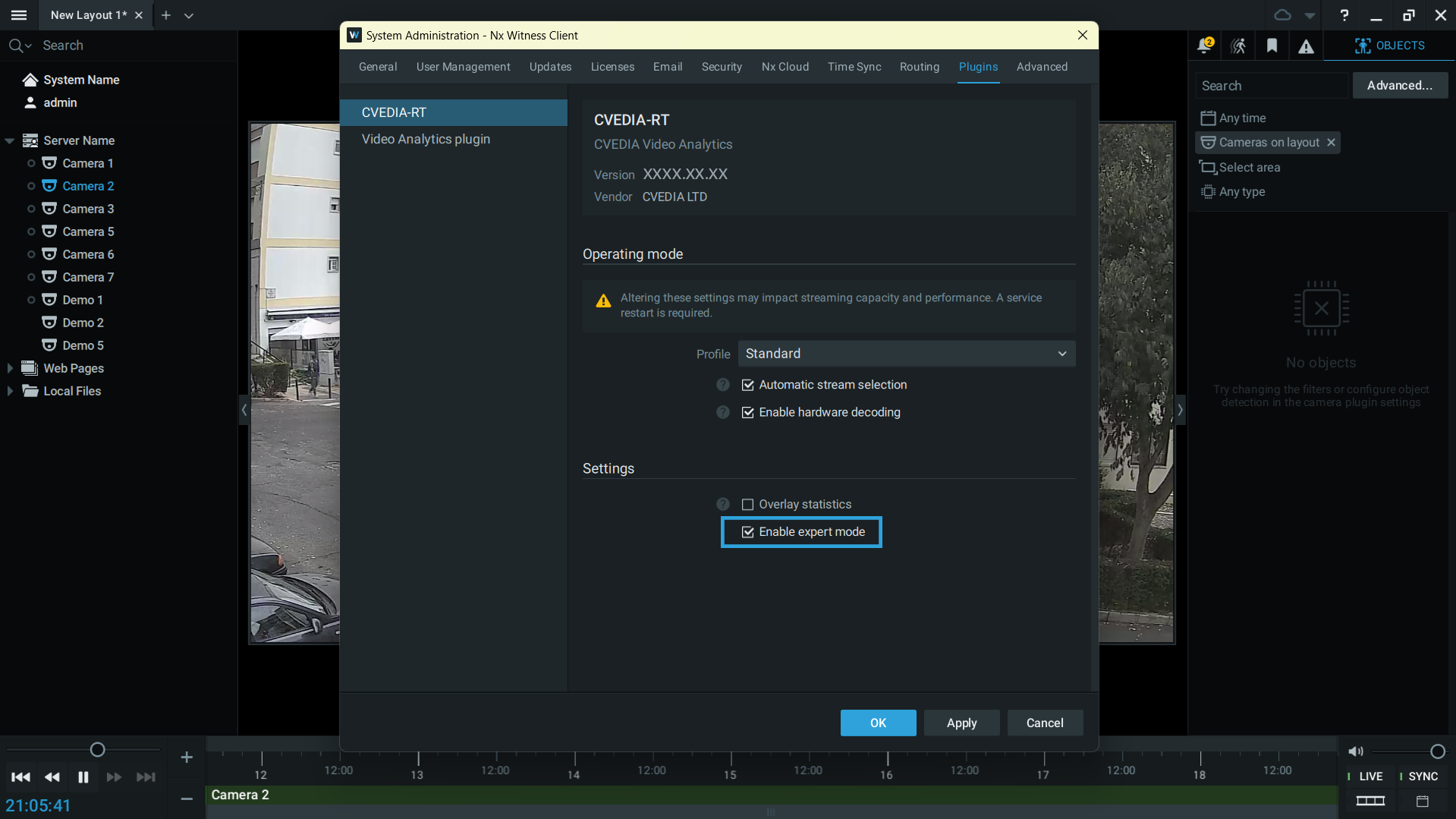Click the Camera 3 camera icon
This screenshot has width=1456, height=819.
[x=49, y=209]
